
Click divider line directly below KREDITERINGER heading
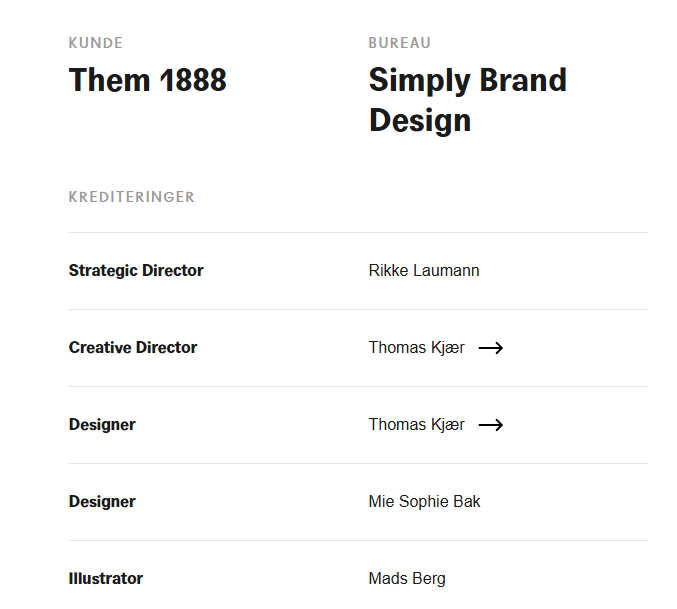(x=358, y=233)
